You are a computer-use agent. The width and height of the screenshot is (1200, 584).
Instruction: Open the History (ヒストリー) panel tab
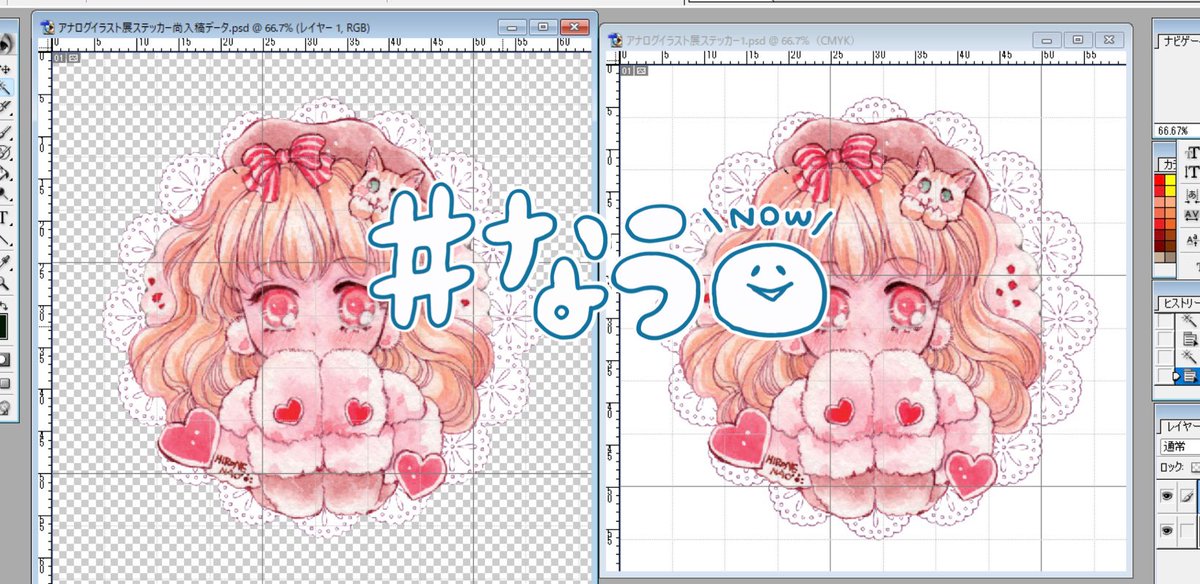[1180, 303]
